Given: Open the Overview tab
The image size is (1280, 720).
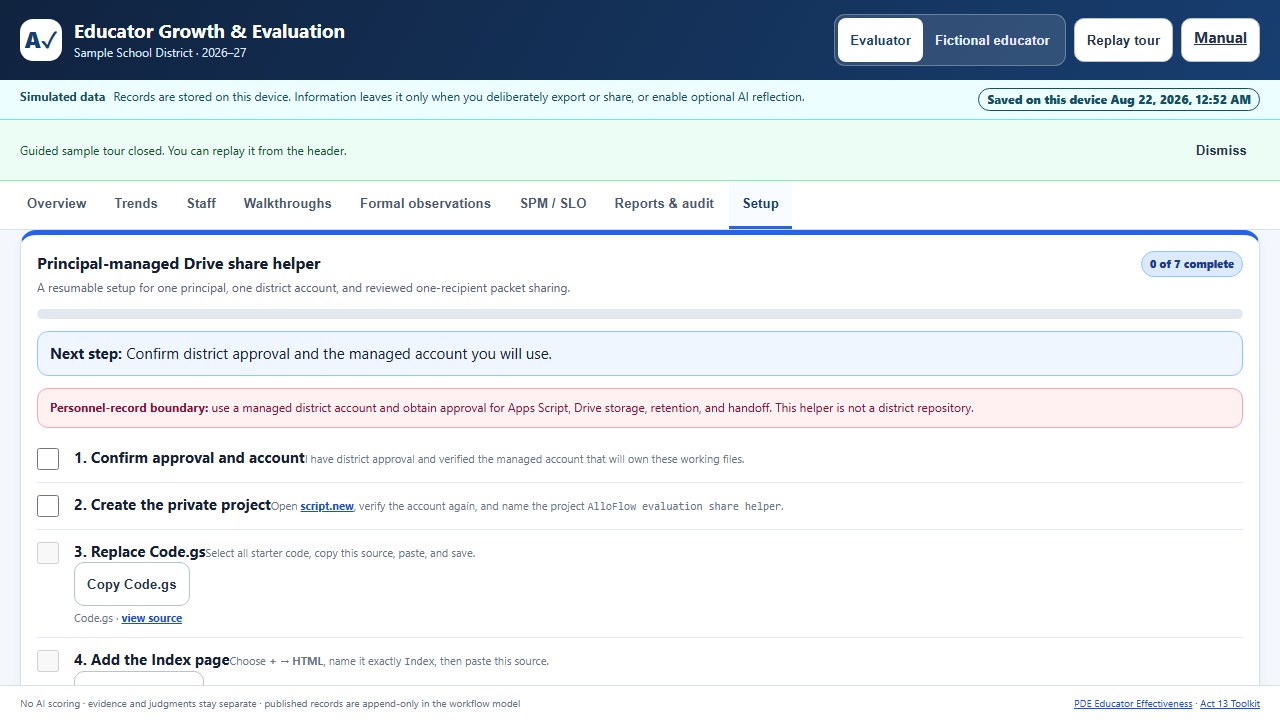Looking at the screenshot, I should click(57, 203).
